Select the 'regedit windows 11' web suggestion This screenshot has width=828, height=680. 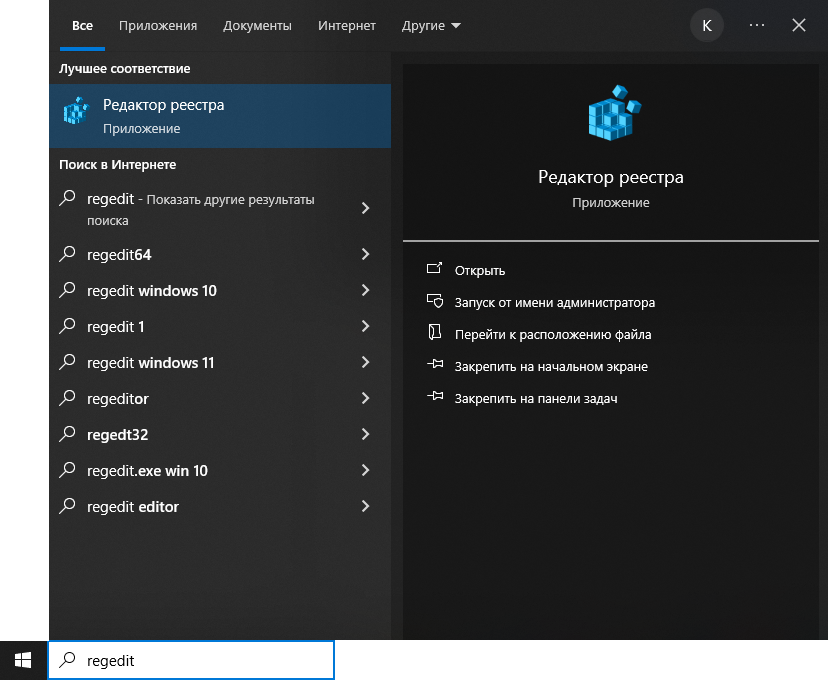coord(151,363)
